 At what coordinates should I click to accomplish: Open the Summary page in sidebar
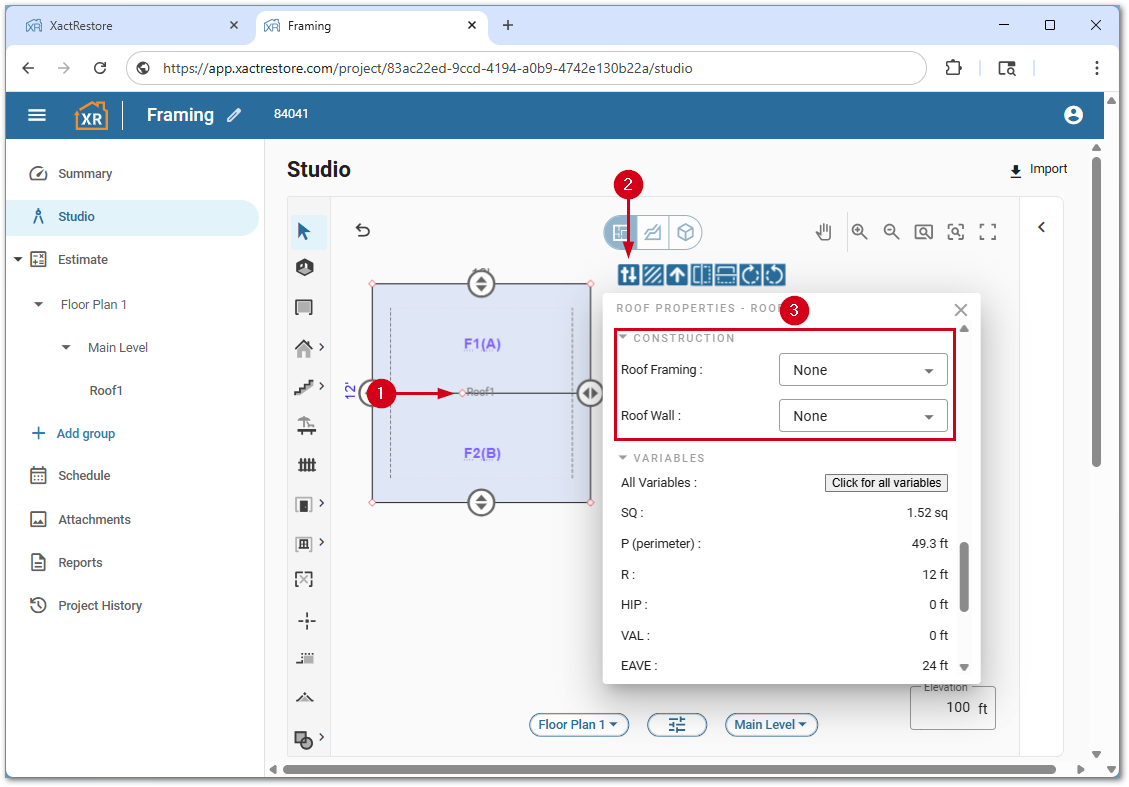pyautogui.click(x=85, y=174)
